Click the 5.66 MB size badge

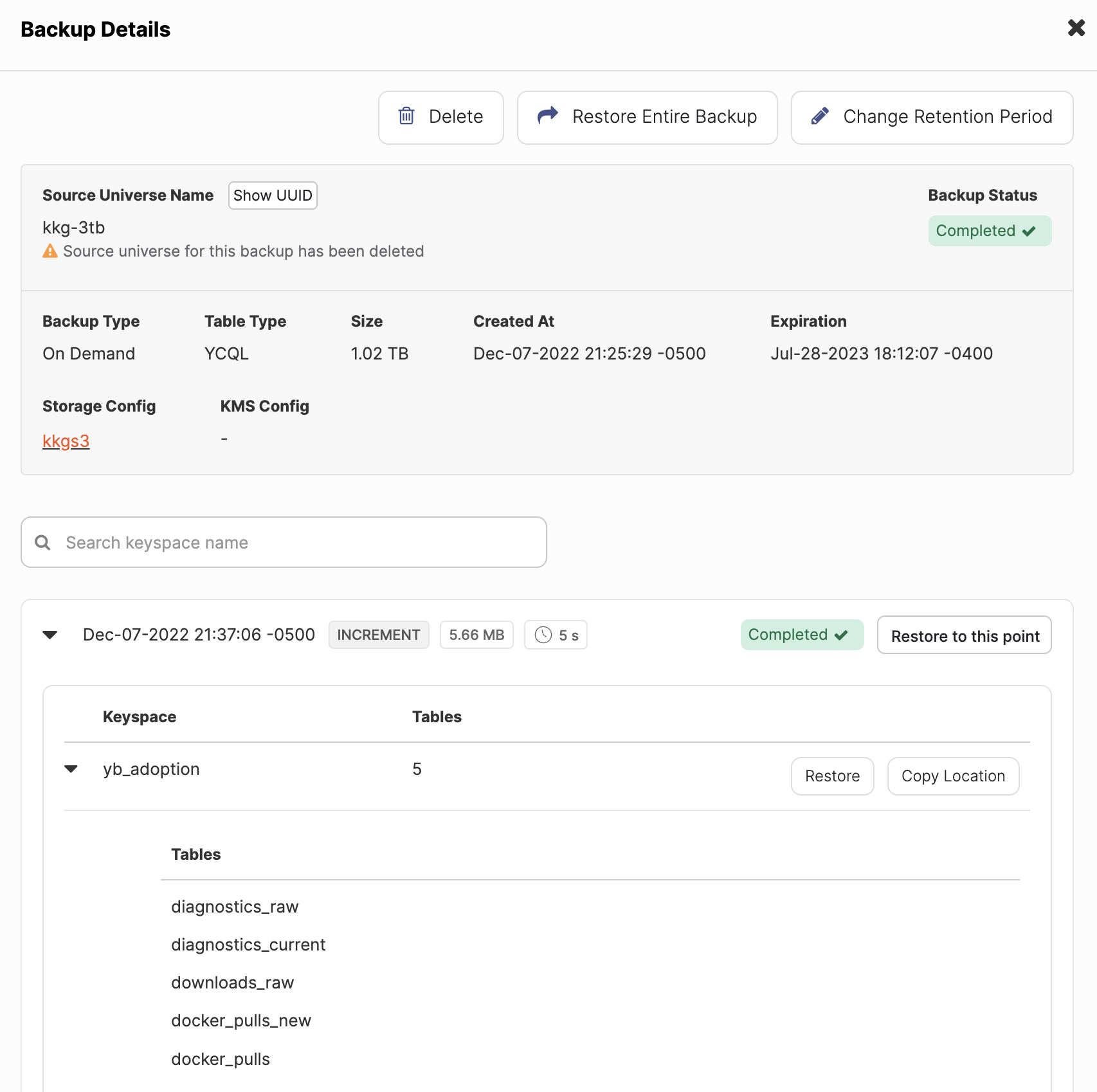(x=476, y=635)
